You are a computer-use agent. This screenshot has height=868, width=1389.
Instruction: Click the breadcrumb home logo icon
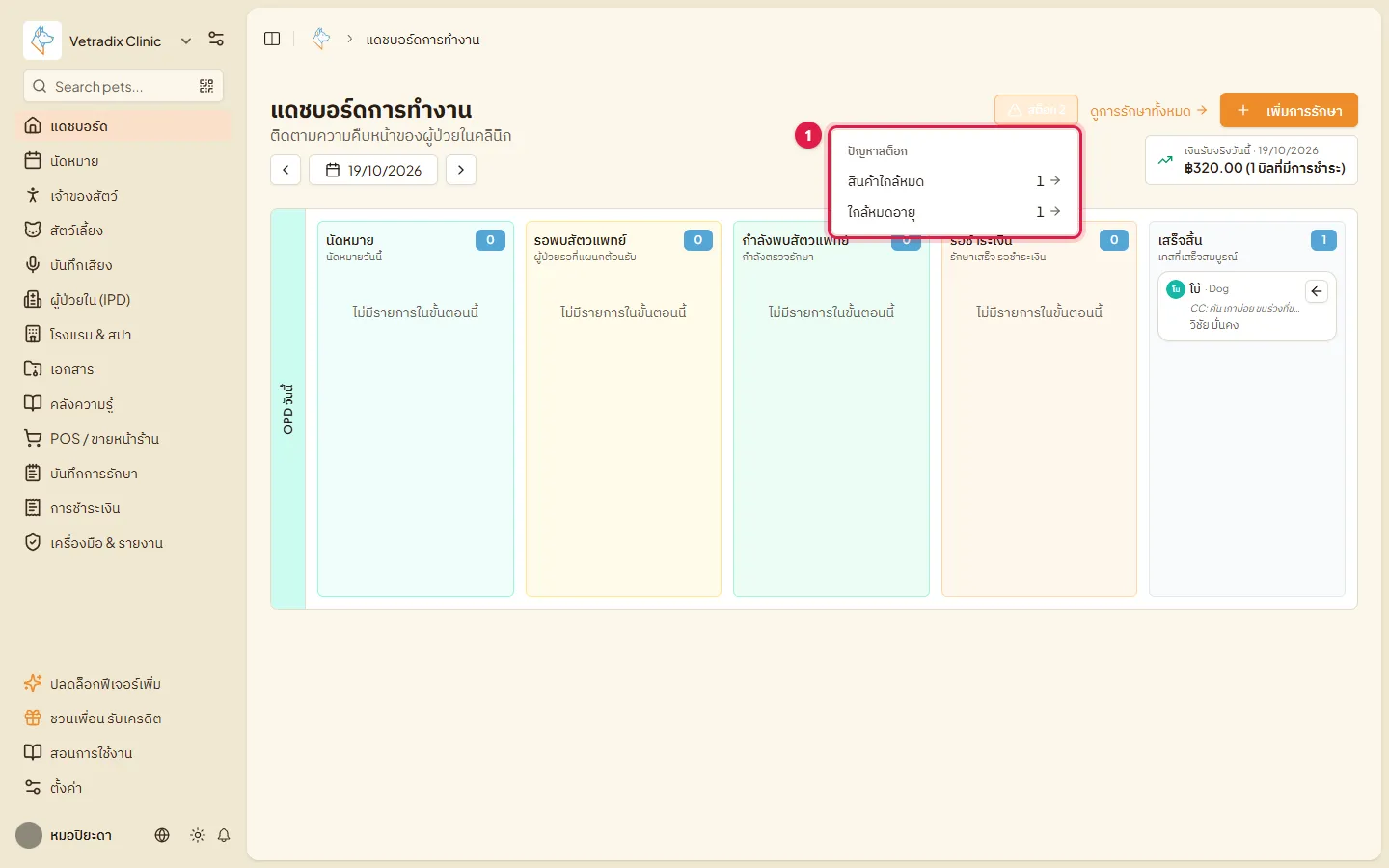tap(321, 39)
